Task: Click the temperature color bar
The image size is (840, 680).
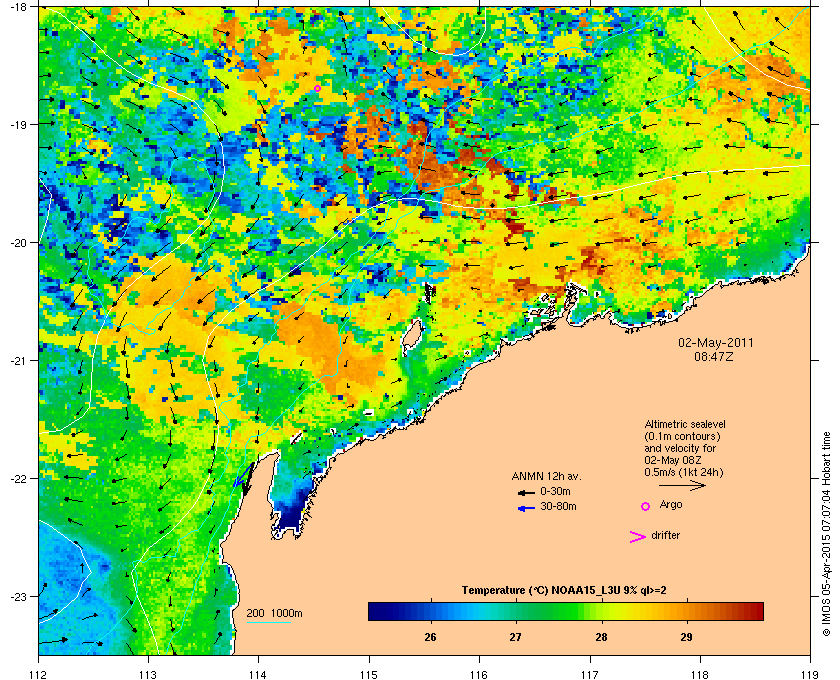Action: (566, 611)
